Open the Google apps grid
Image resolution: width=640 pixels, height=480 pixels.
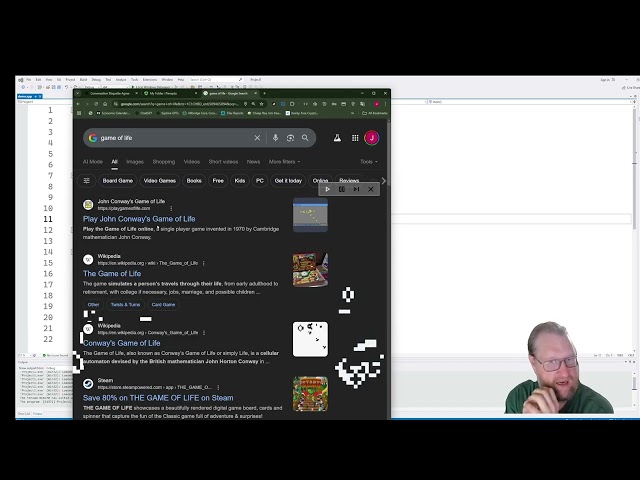tap(355, 138)
